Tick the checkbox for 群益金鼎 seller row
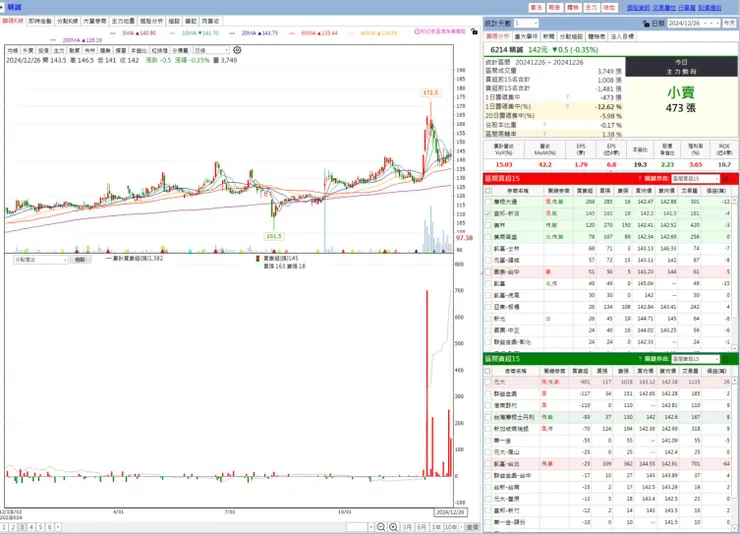The image size is (740, 534). click(x=488, y=394)
